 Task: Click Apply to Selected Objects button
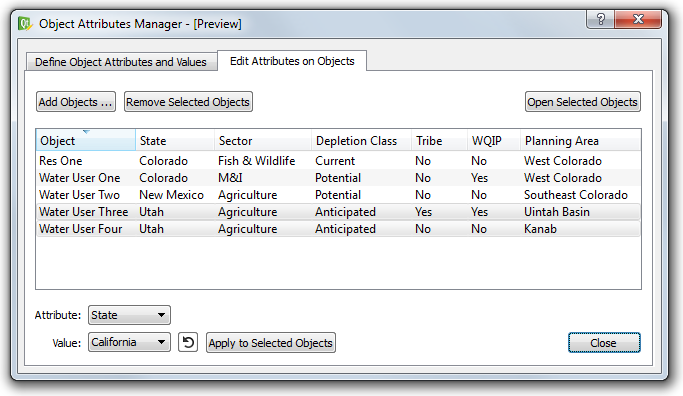(270, 343)
